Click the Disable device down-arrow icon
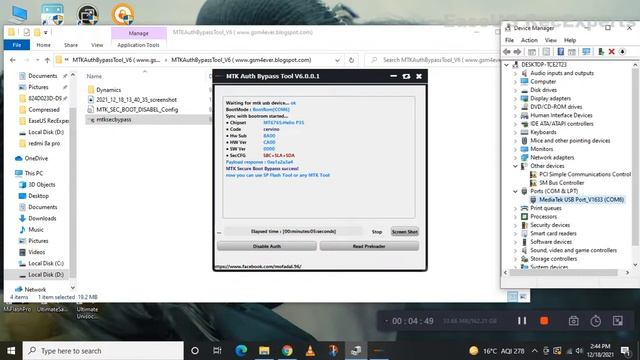This screenshot has height=360, width=640. (x=622, y=52)
